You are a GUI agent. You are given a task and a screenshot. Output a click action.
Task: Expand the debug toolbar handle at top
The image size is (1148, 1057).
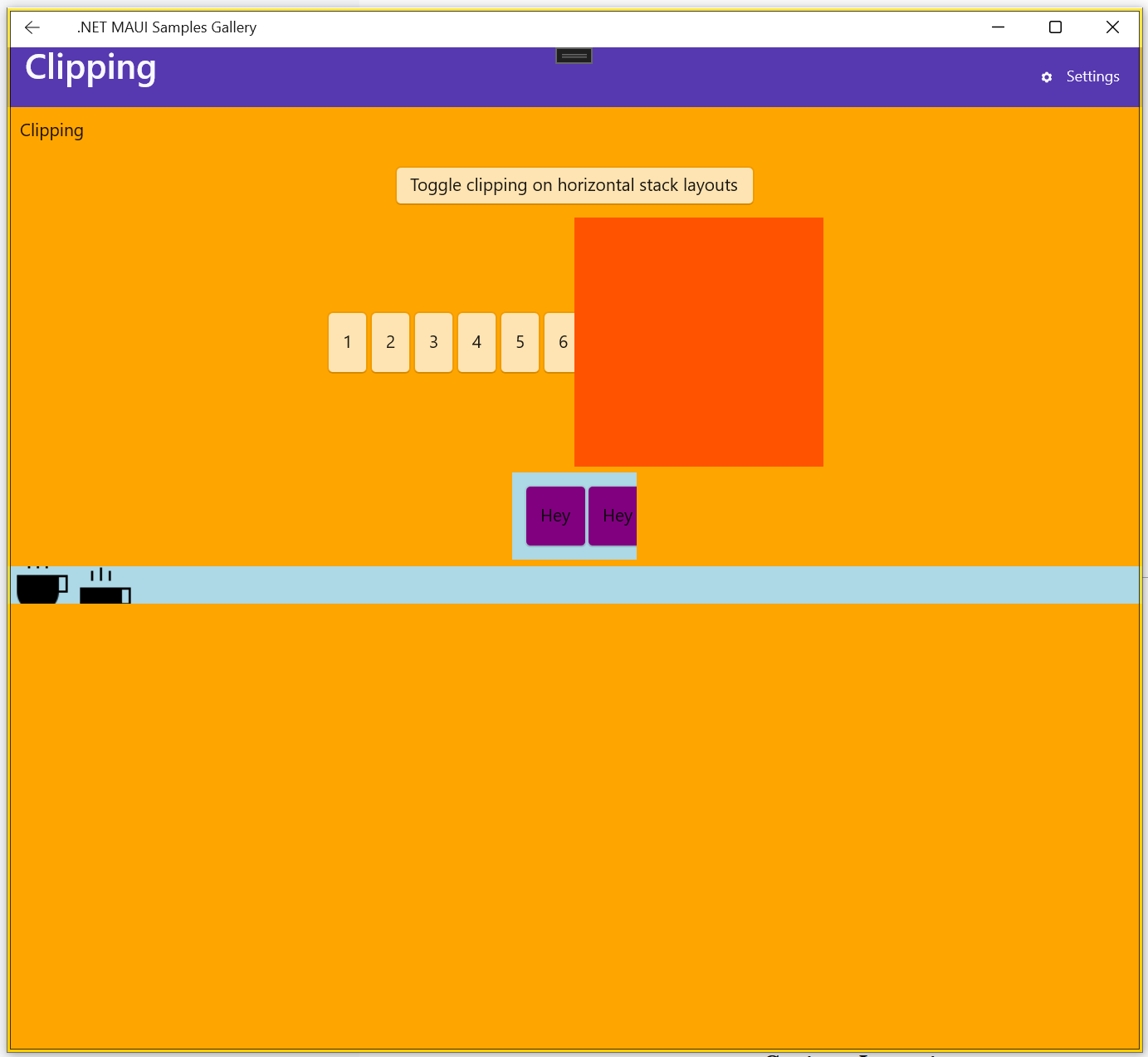click(x=574, y=56)
